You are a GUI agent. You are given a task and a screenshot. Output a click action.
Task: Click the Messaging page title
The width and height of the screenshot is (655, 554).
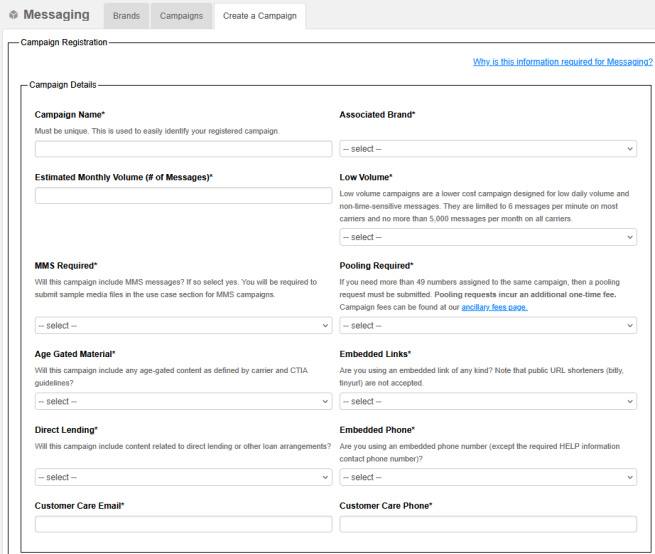click(x=56, y=15)
